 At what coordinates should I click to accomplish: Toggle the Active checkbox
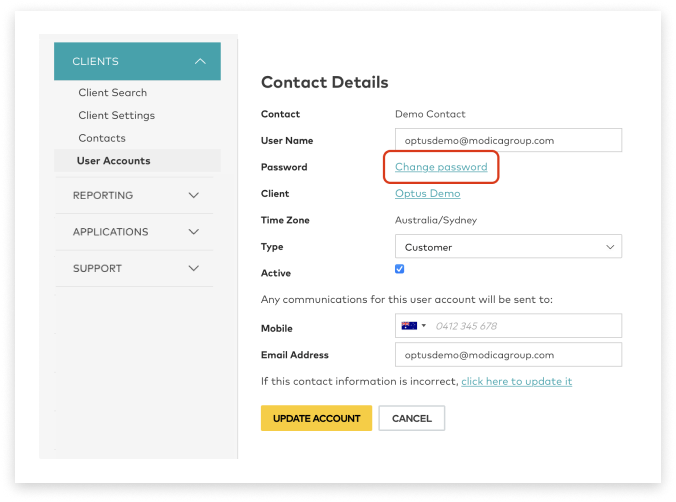400,269
